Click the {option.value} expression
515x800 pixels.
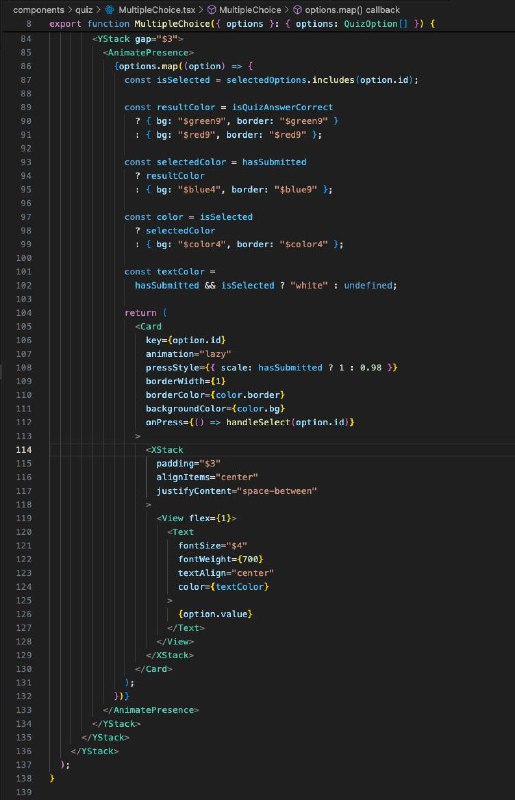pyautogui.click(x=215, y=614)
